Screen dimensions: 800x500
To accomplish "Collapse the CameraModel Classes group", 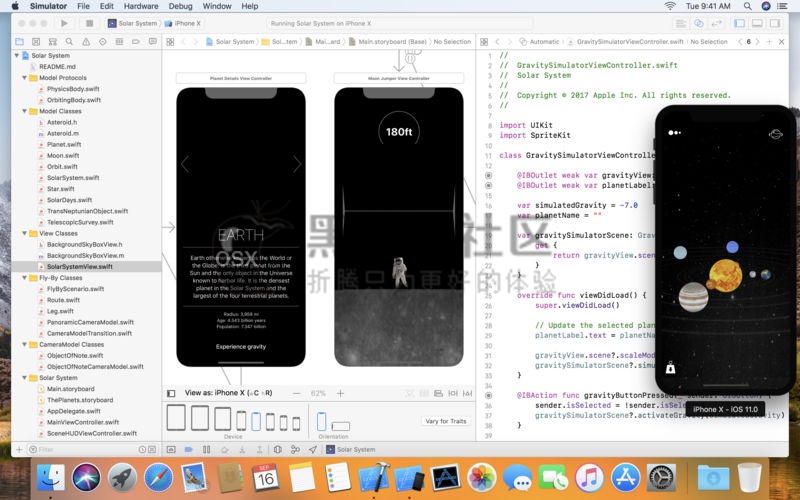I will pos(24,345).
